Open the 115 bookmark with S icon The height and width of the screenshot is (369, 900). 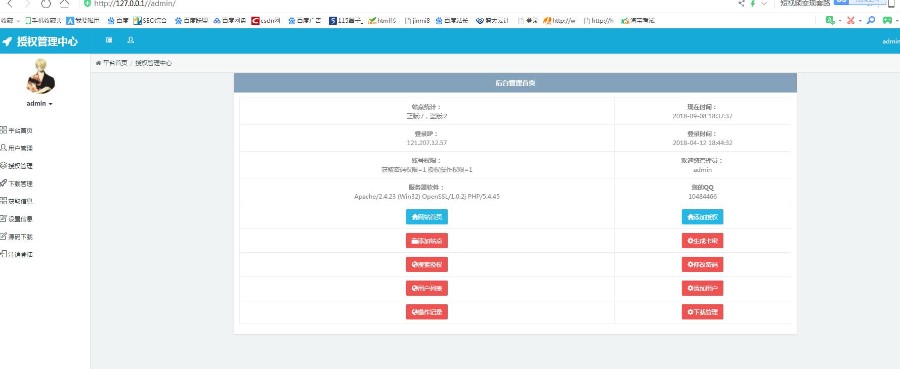[x=346, y=21]
